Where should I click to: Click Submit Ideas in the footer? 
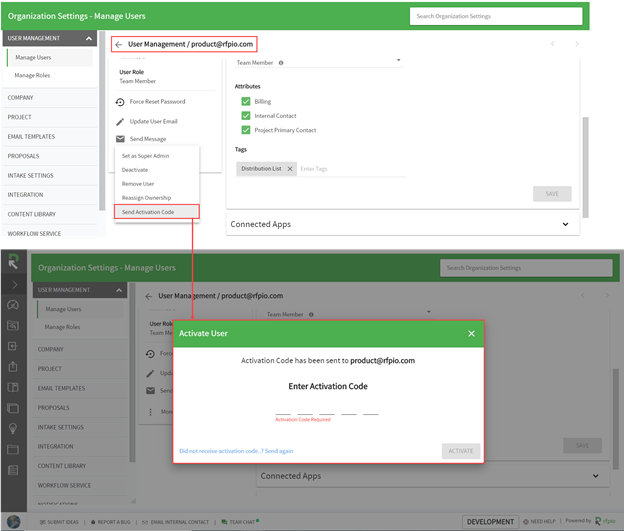[x=59, y=522]
